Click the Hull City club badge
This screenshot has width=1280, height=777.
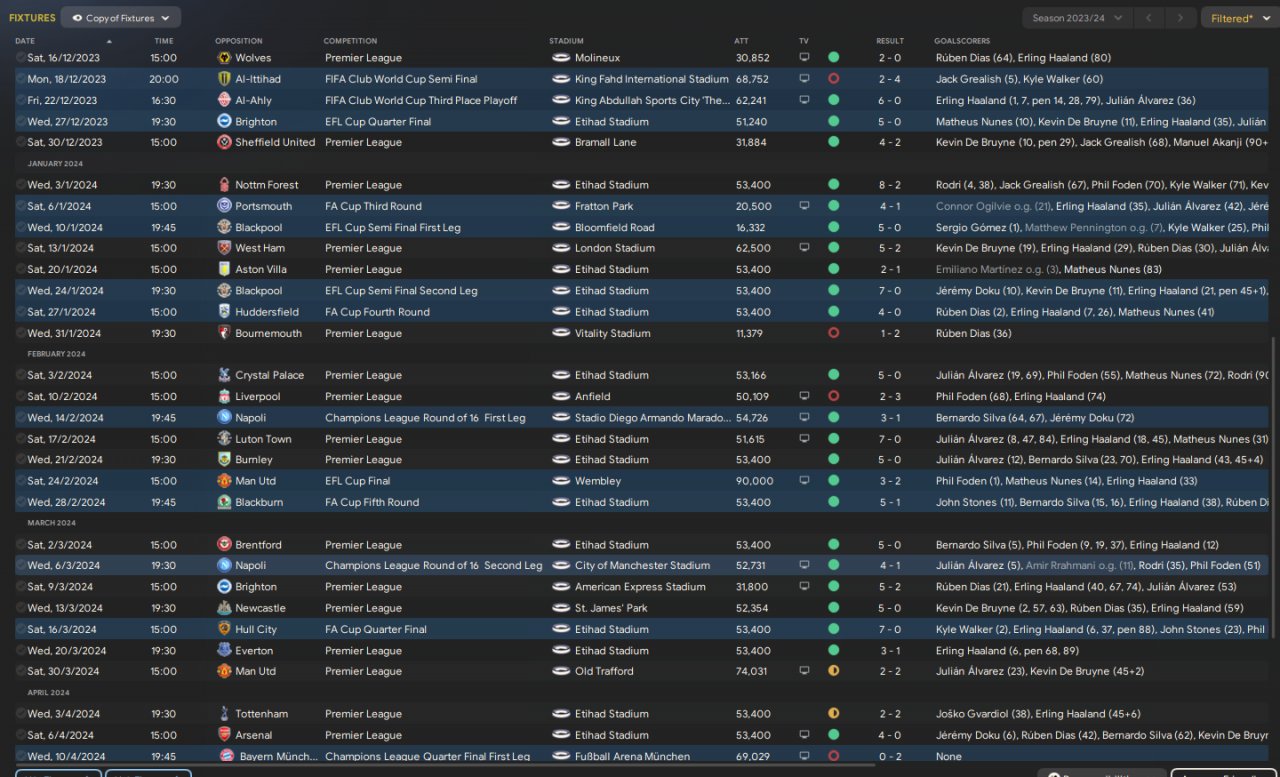224,629
